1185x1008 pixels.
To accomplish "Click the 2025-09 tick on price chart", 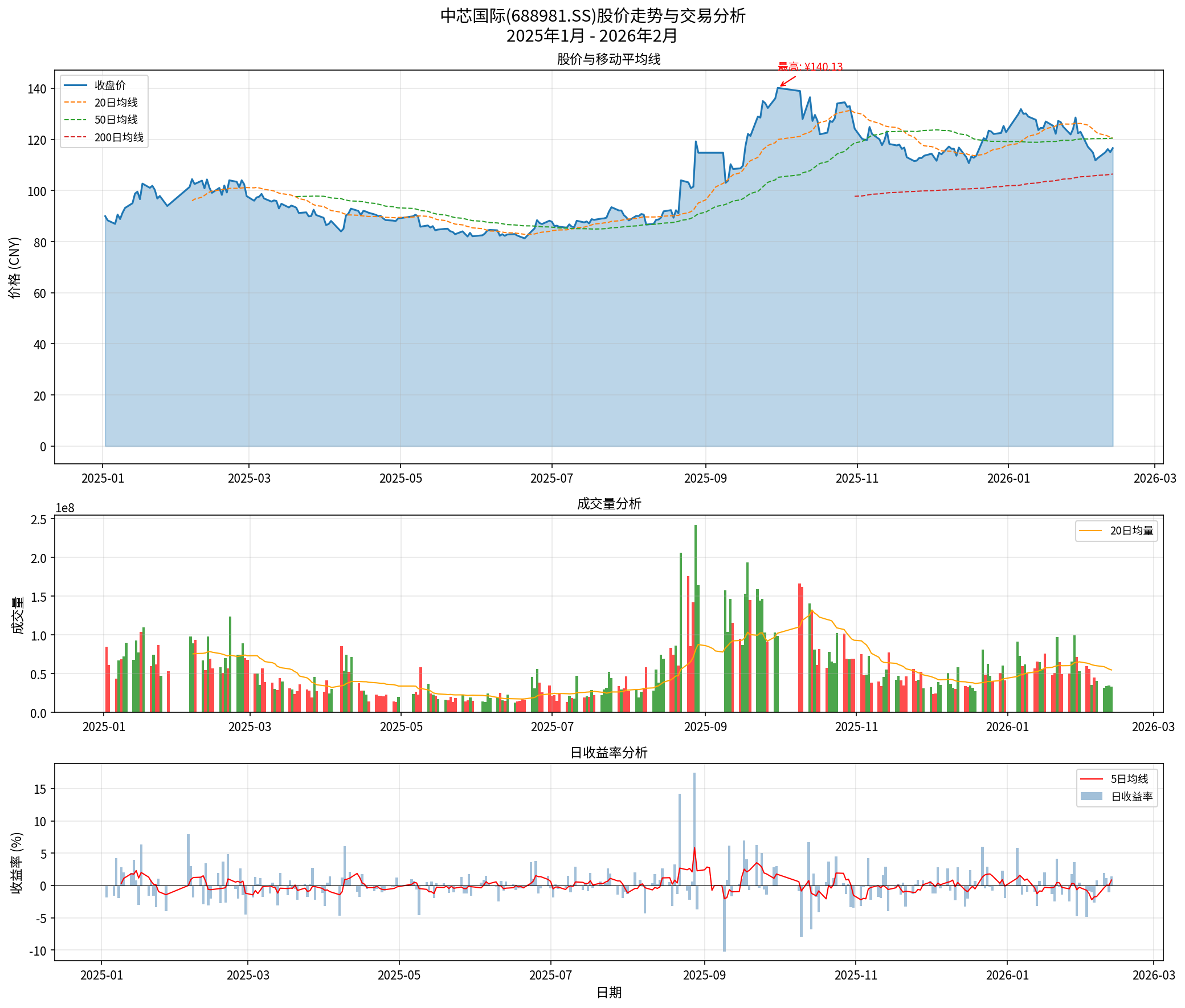I will pos(705,479).
